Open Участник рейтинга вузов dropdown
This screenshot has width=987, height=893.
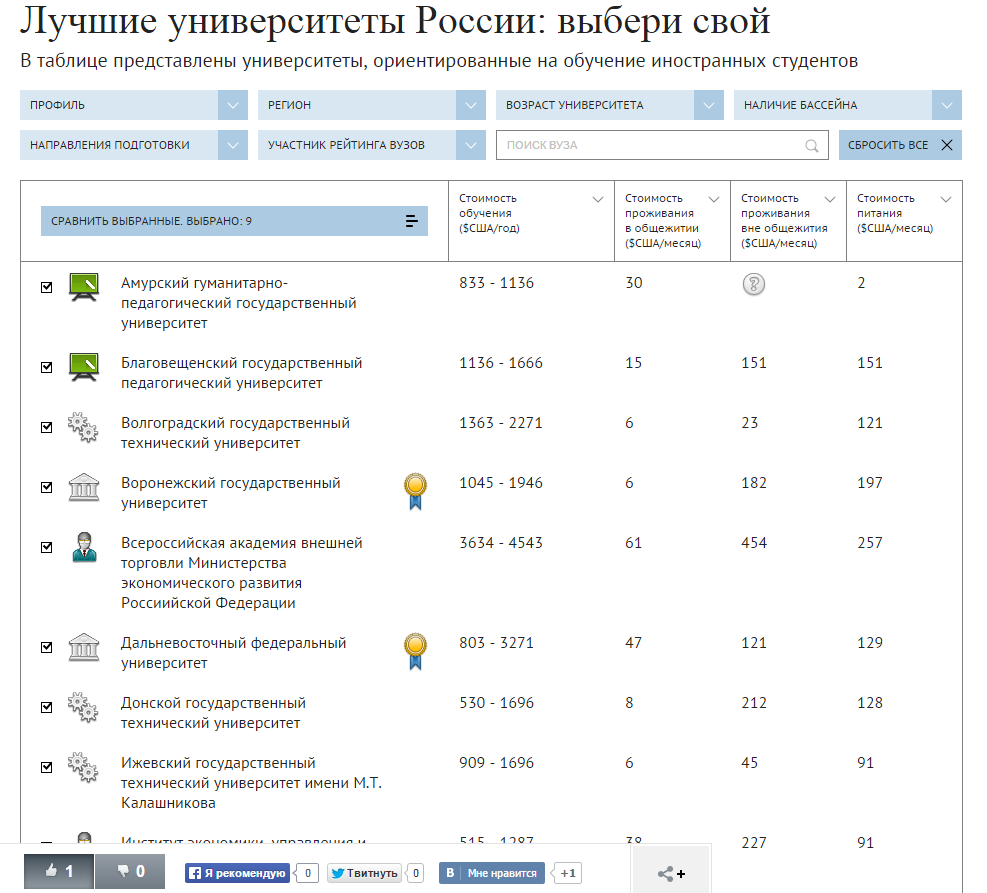[x=371, y=145]
